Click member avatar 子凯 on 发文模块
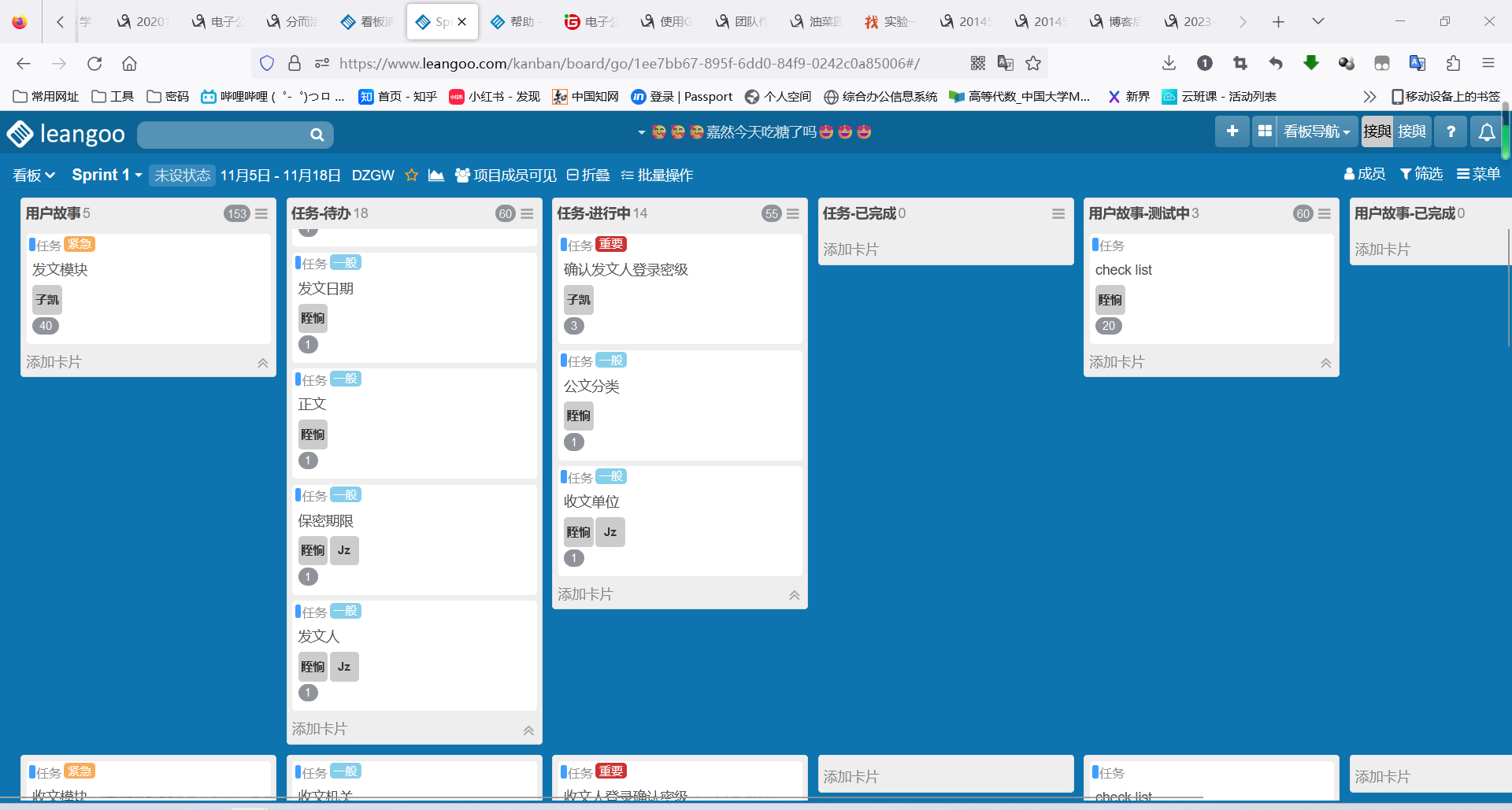Image resolution: width=1512 pixels, height=810 pixels. click(47, 300)
